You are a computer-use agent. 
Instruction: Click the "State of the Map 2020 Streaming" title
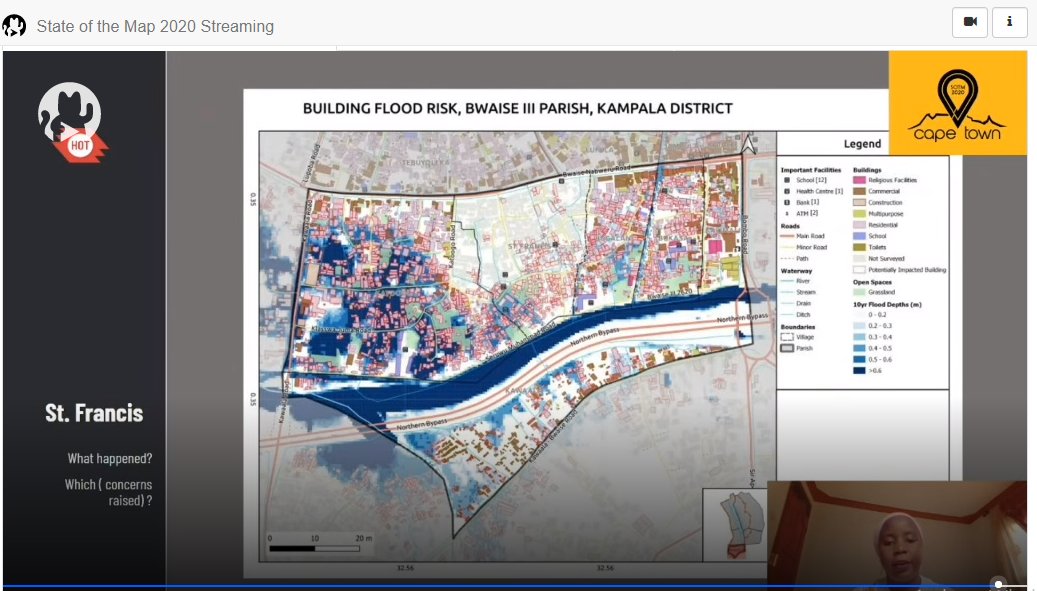click(155, 26)
